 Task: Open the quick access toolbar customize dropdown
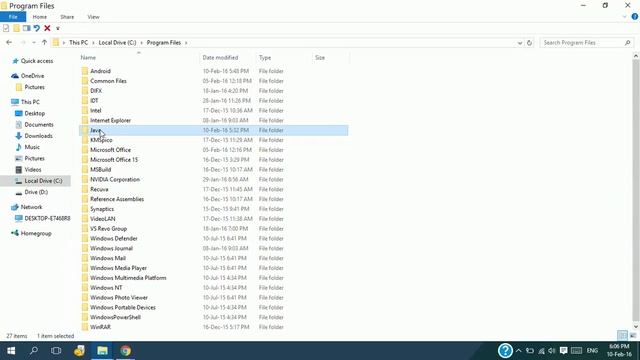click(x=58, y=29)
